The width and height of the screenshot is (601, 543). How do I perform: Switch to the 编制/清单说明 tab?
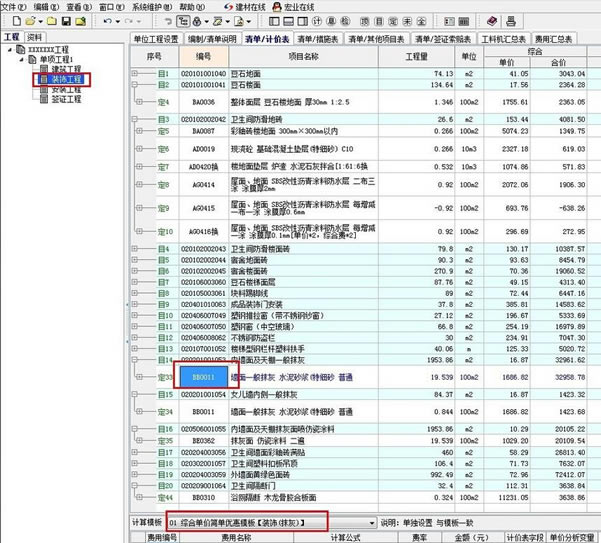tap(212, 39)
